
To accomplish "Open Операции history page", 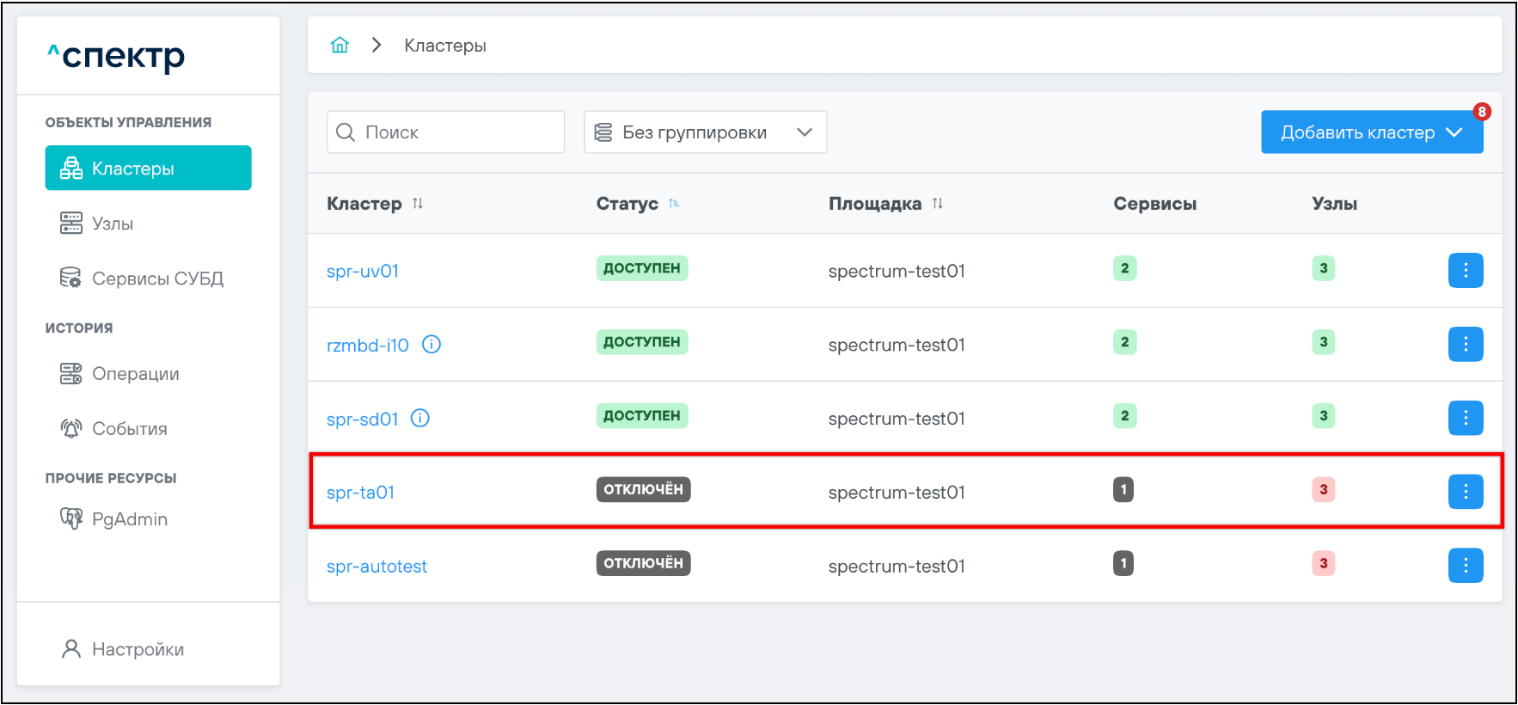I will [135, 374].
